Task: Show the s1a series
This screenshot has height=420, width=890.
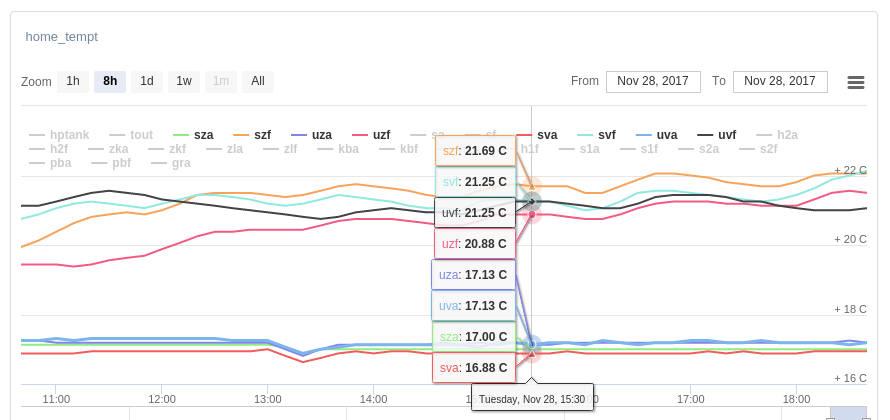Action: tap(580, 149)
